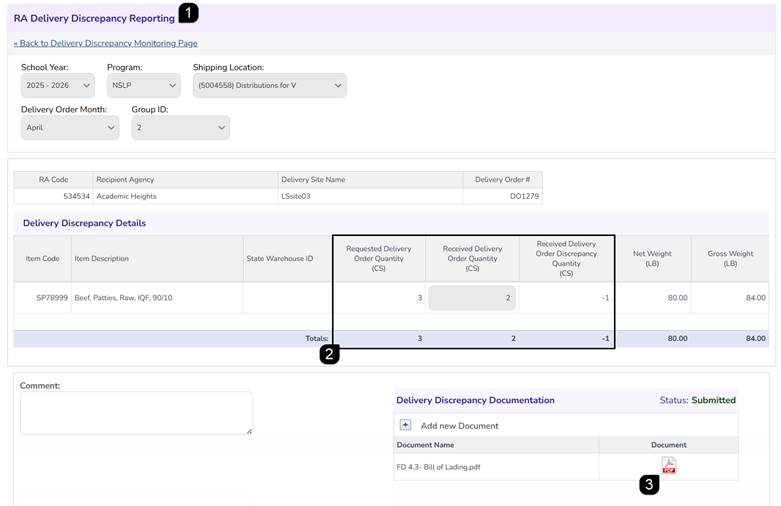Open the Group ID dropdown
The width and height of the screenshot is (781, 506).
[x=180, y=127]
